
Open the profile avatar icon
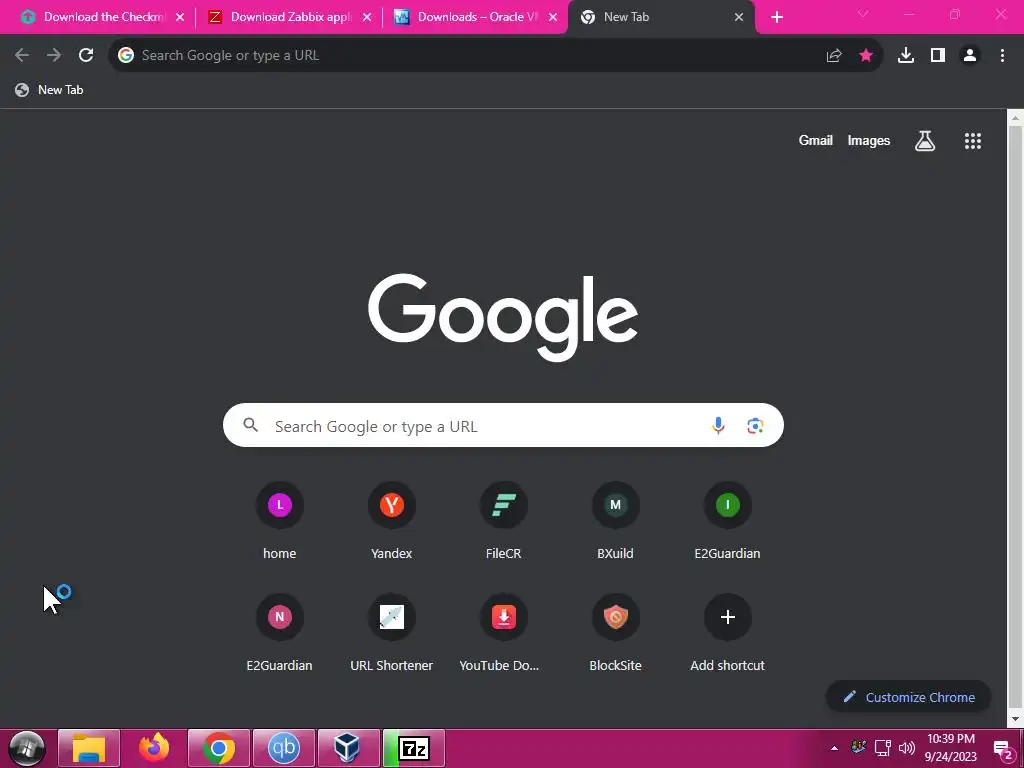click(970, 56)
